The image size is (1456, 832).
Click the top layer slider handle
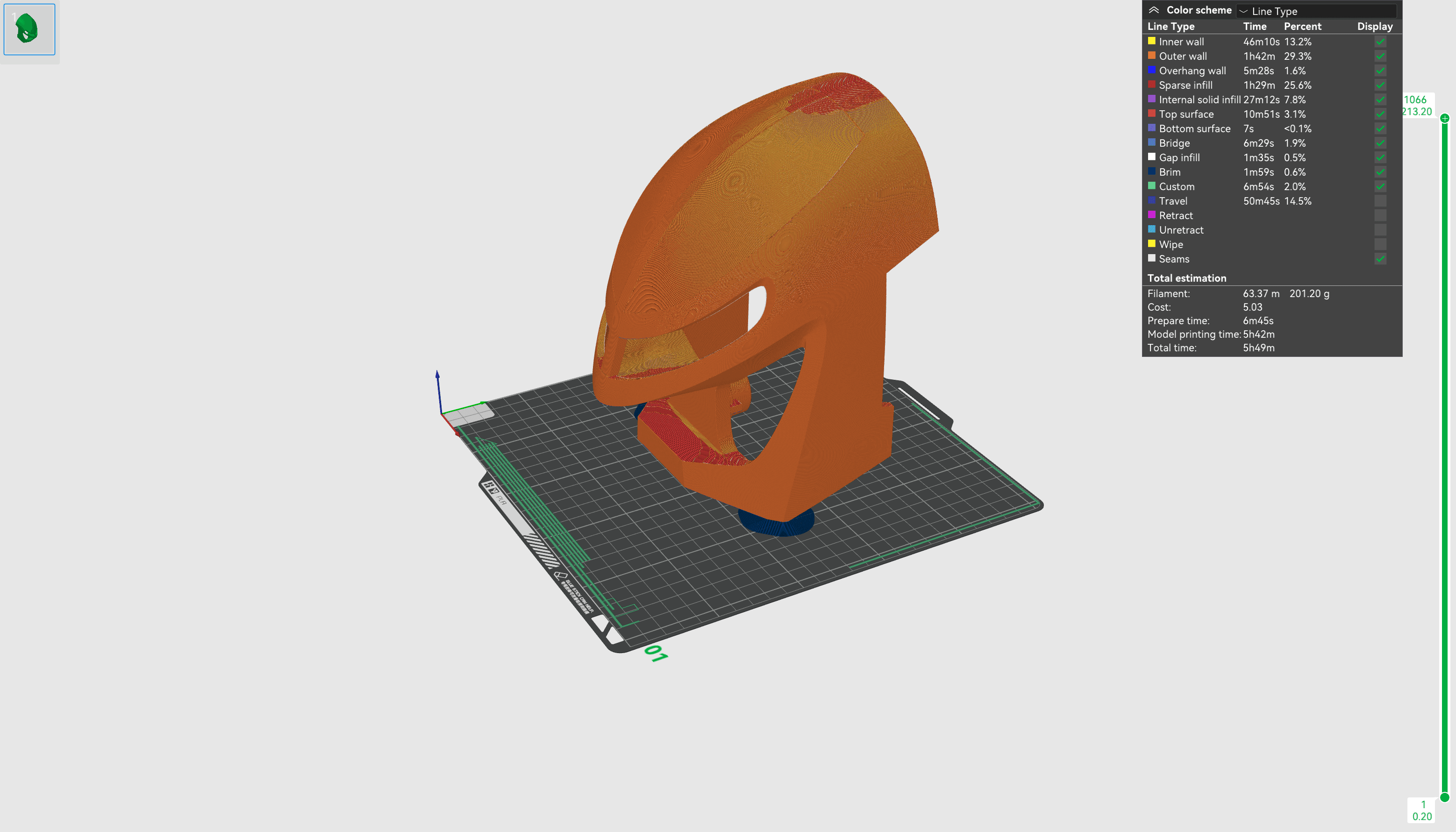(x=1444, y=118)
